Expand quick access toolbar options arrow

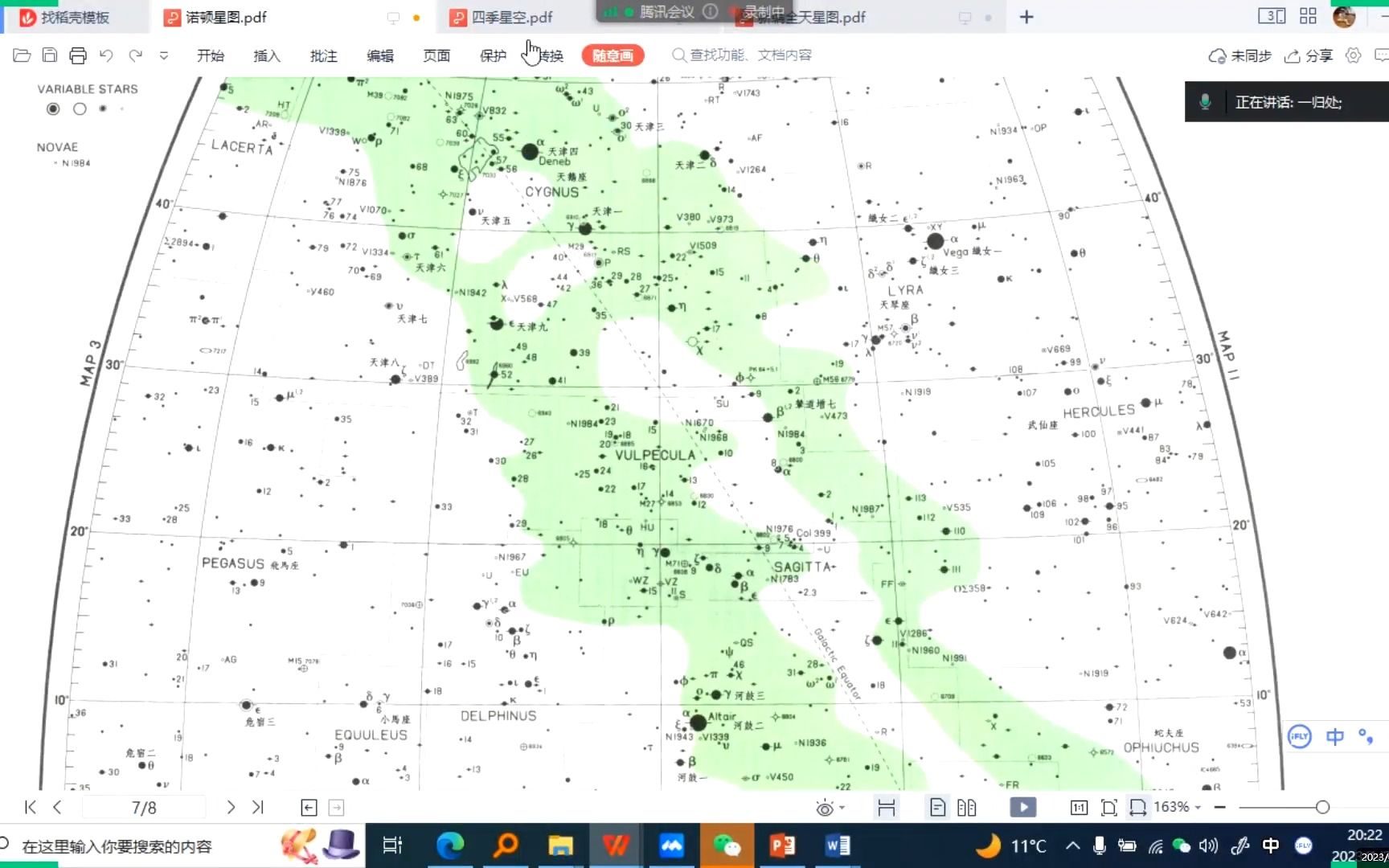pos(164,56)
